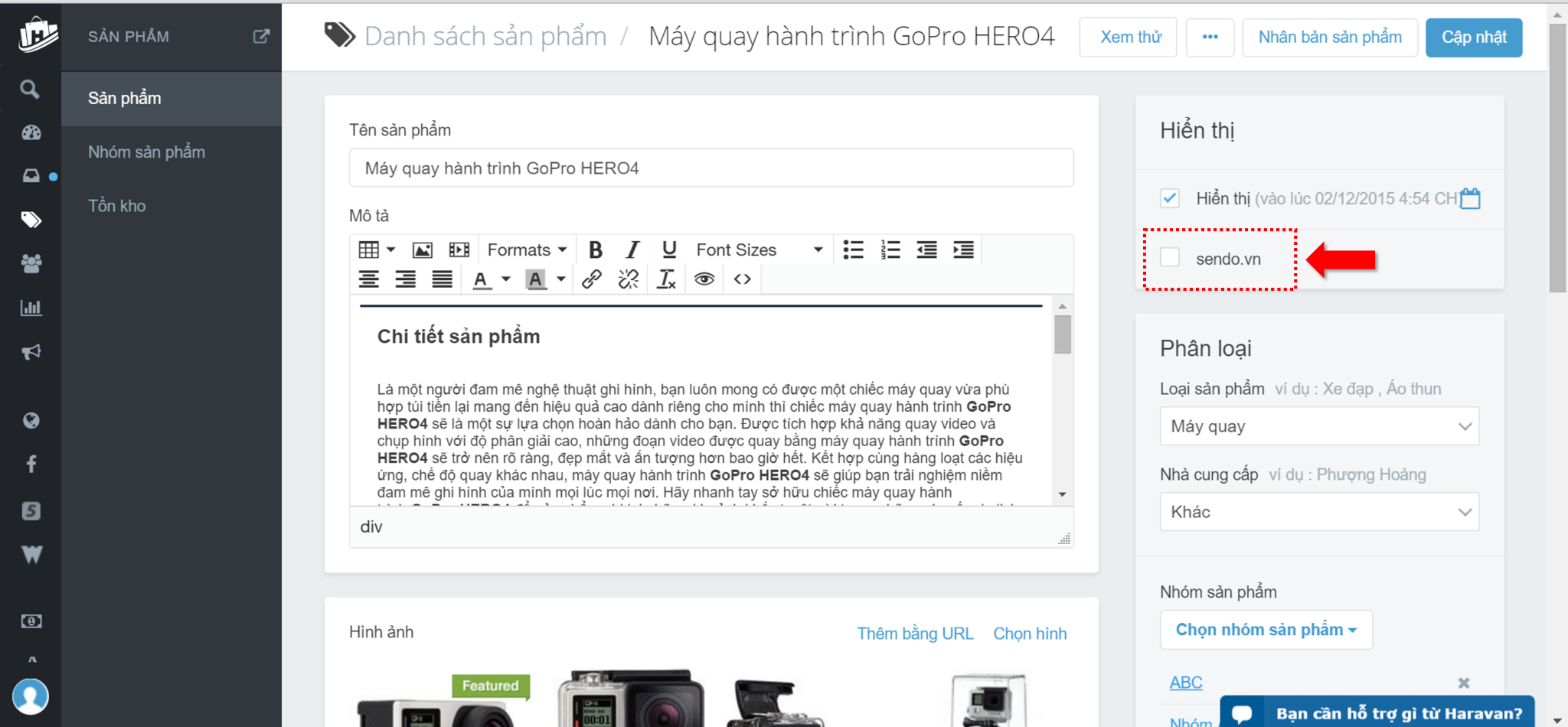Viewport: 1568px width, 727px height.
Task: Open the Formats dropdown
Action: pyautogui.click(x=527, y=249)
